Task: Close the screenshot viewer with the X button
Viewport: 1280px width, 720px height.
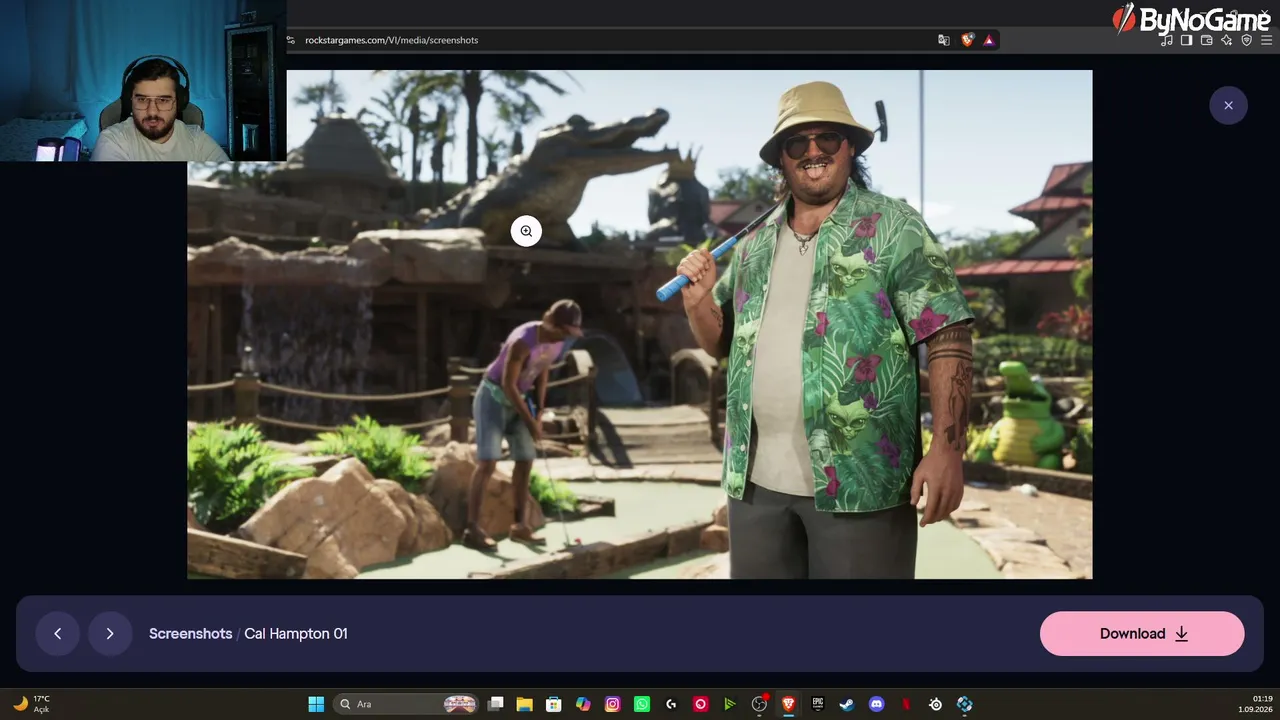Action: pos(1228,105)
